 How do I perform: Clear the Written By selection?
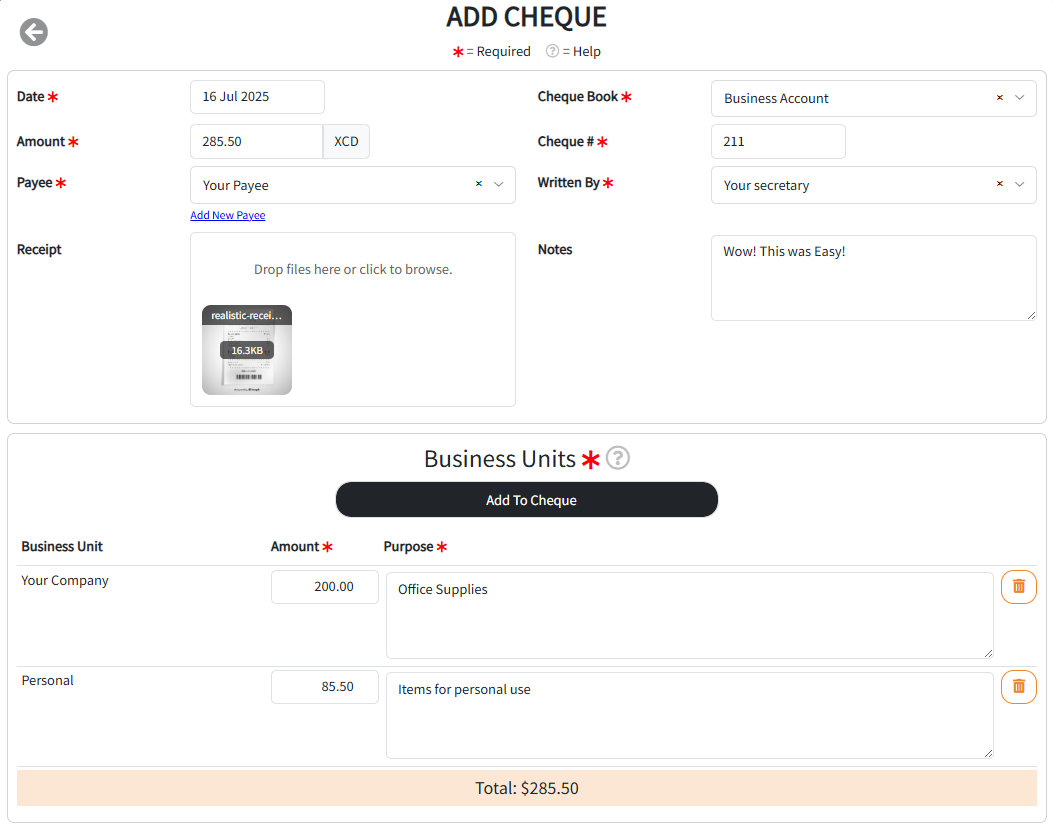(x=999, y=184)
